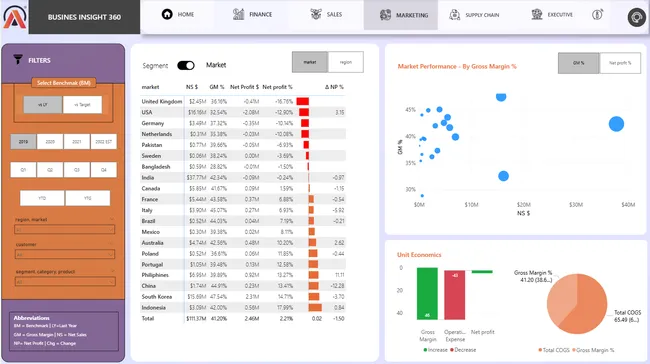Viewport: 650px width, 364px height.
Task: Click the funnel icon beside FILTERS
Action: coord(18,60)
